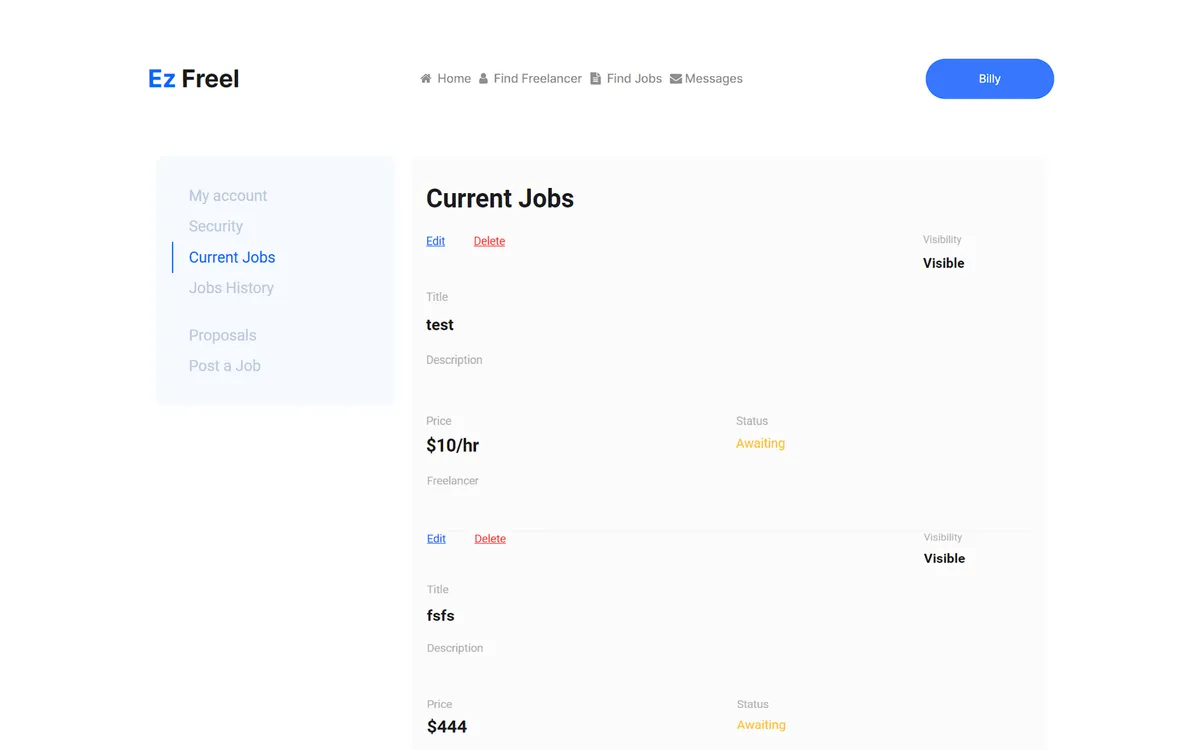The width and height of the screenshot is (1200, 750).
Task: Select Current Jobs in the sidebar
Action: [x=232, y=257]
